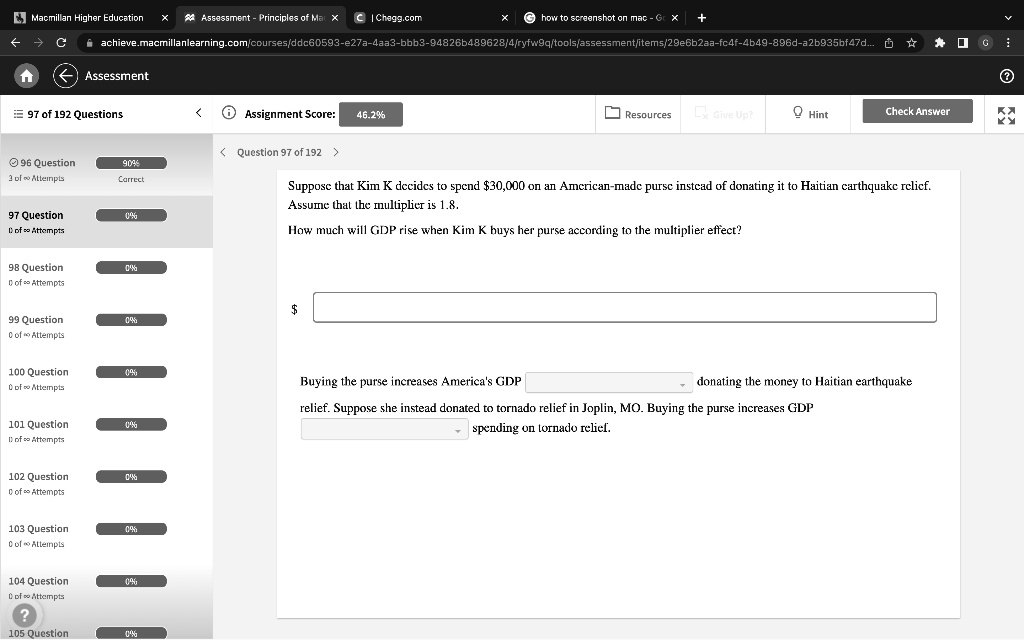Select 102 Question in sidebar

click(x=106, y=483)
